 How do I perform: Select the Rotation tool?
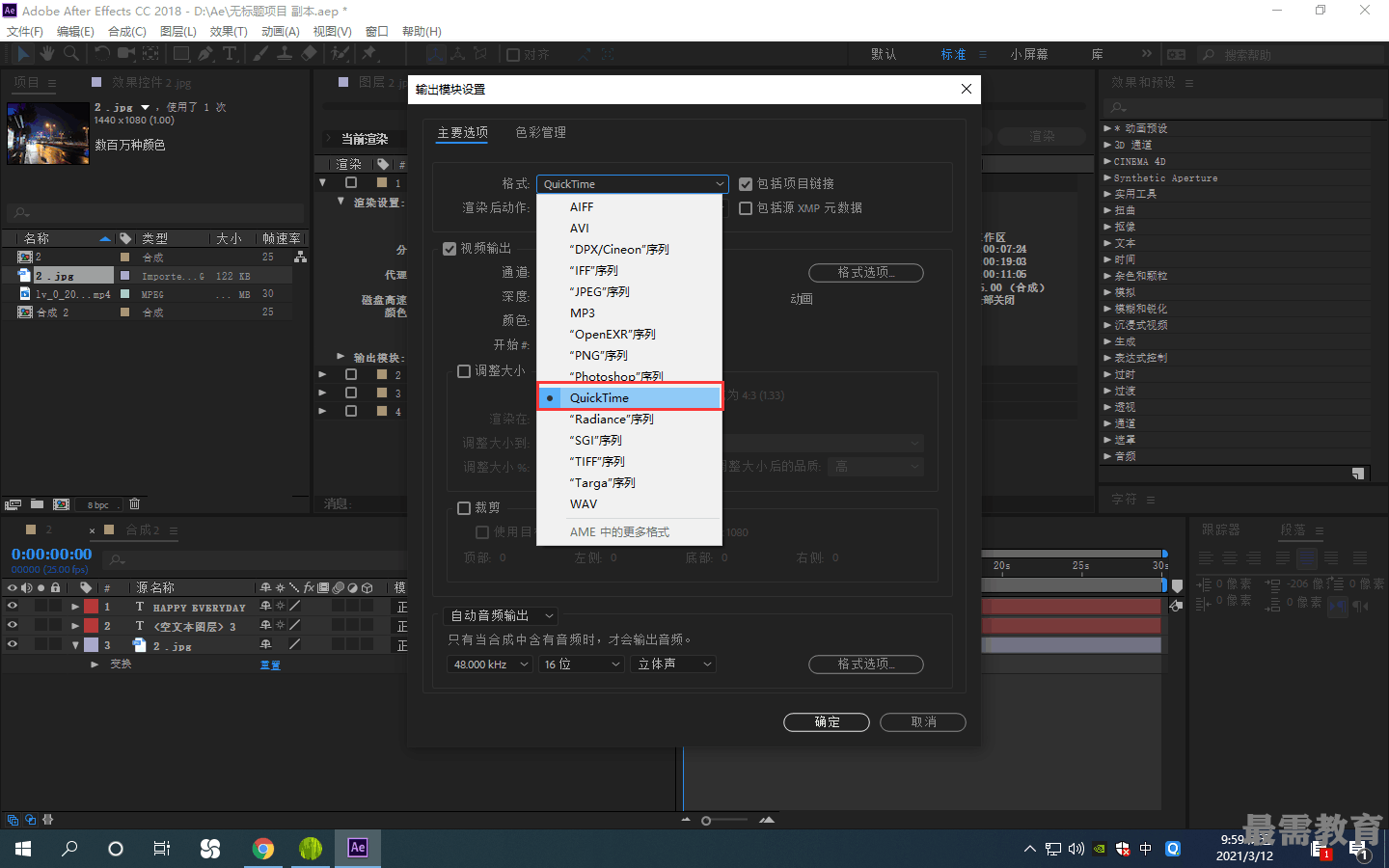(101, 54)
